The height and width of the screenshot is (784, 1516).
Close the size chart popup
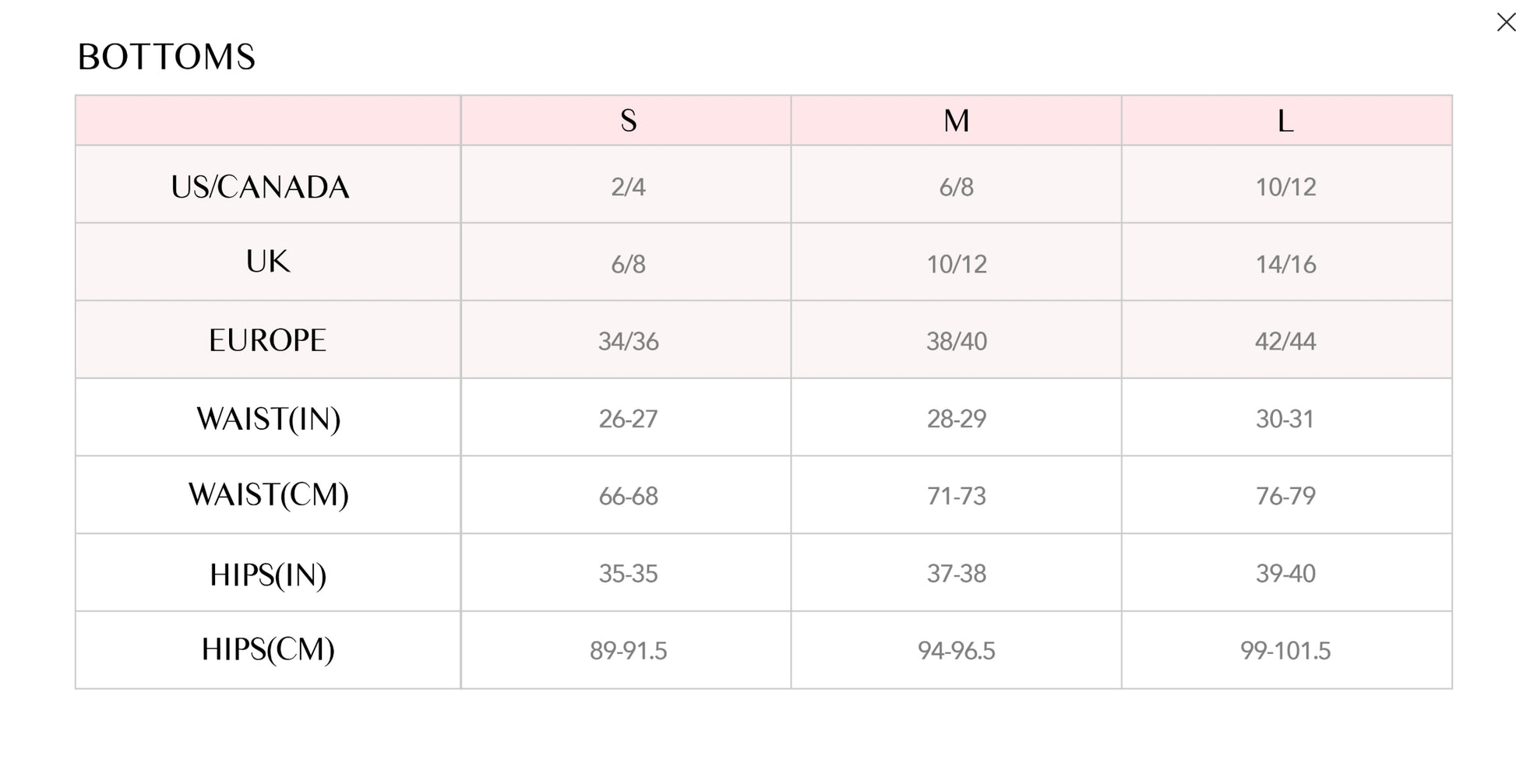(x=1505, y=22)
